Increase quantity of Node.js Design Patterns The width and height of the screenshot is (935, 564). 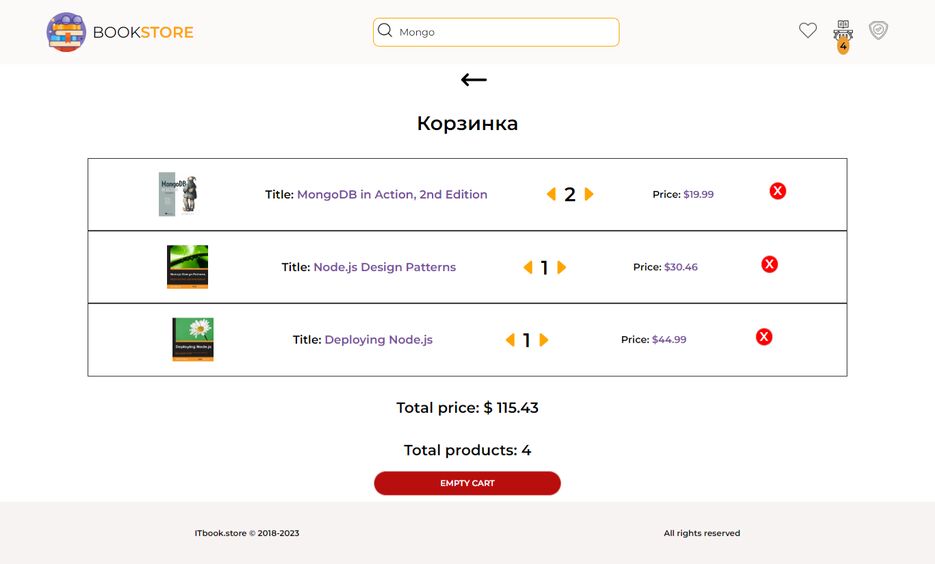tap(561, 267)
